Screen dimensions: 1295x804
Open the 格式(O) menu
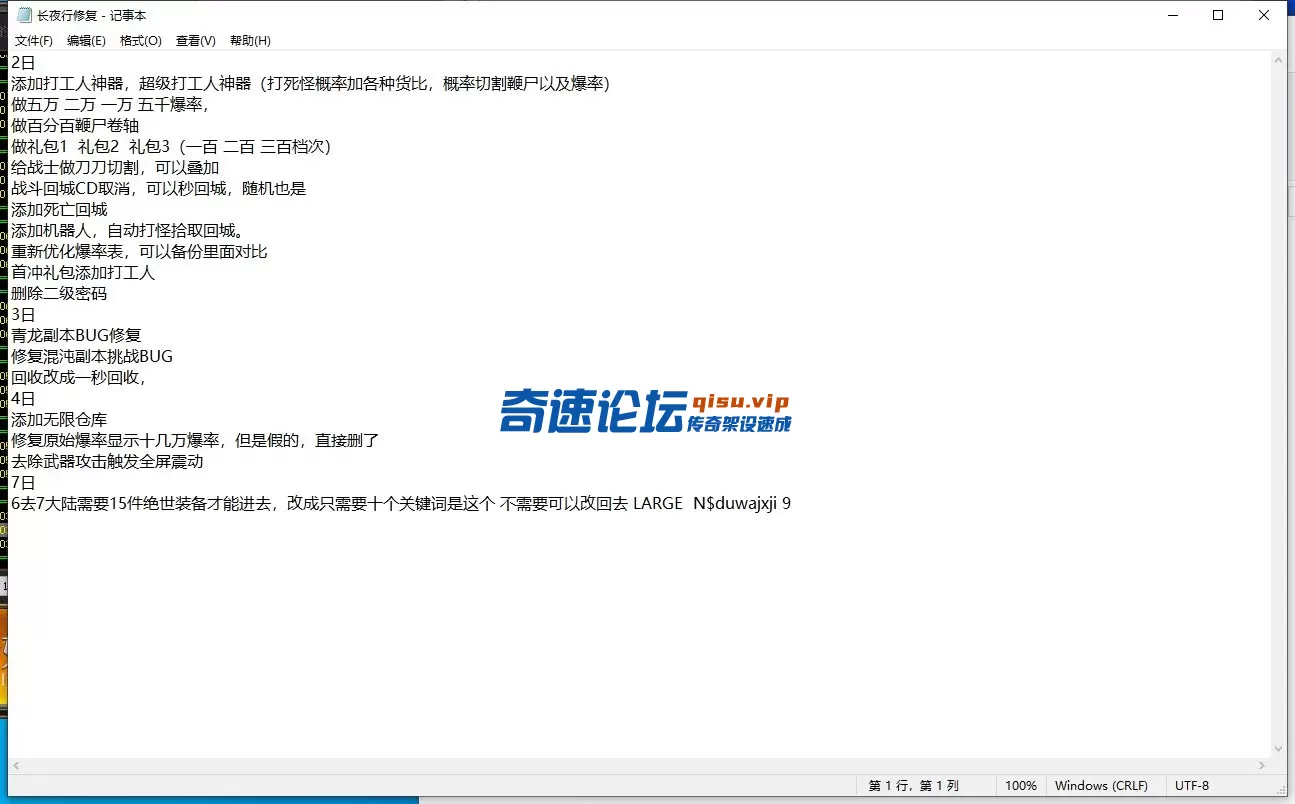141,41
